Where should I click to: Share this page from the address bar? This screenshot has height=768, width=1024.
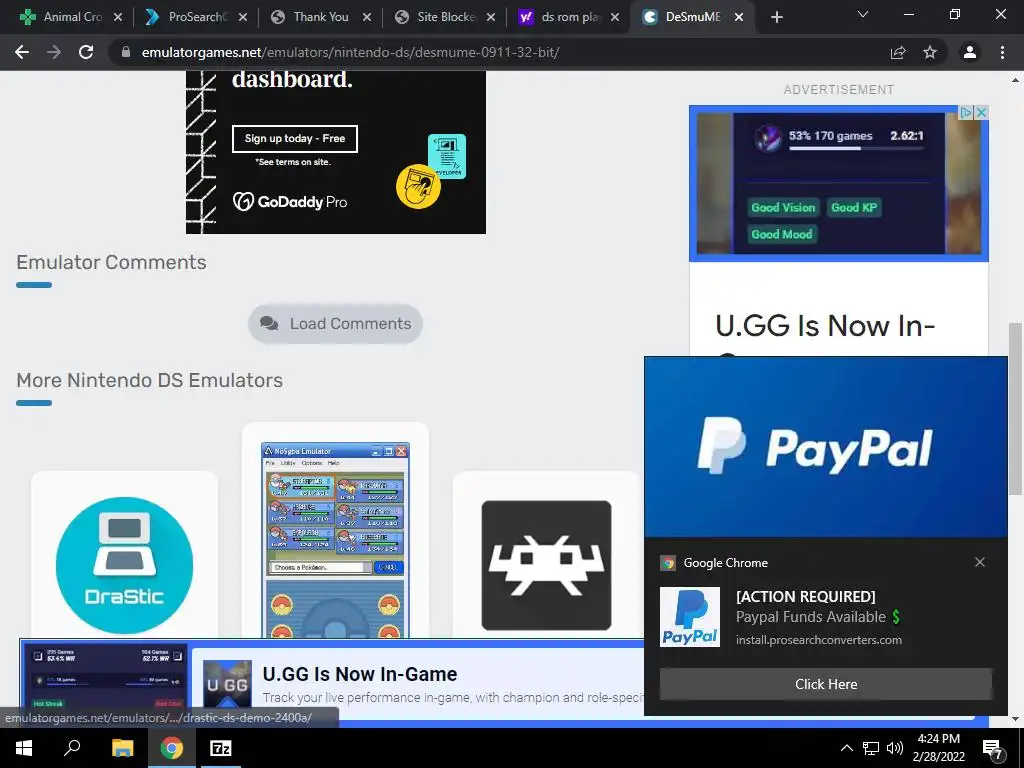[898, 52]
